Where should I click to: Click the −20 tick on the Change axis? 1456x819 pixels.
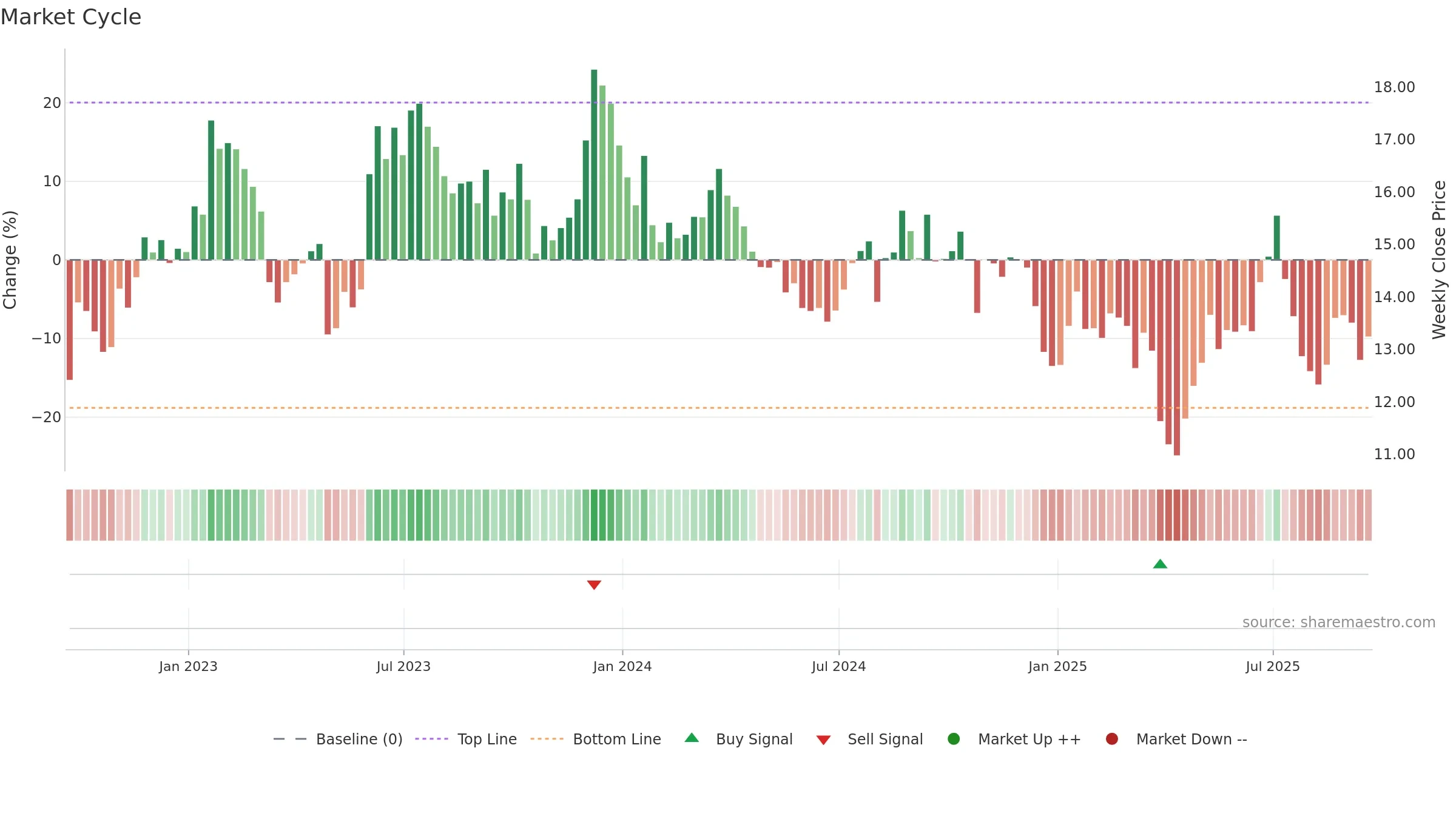[x=47, y=417]
